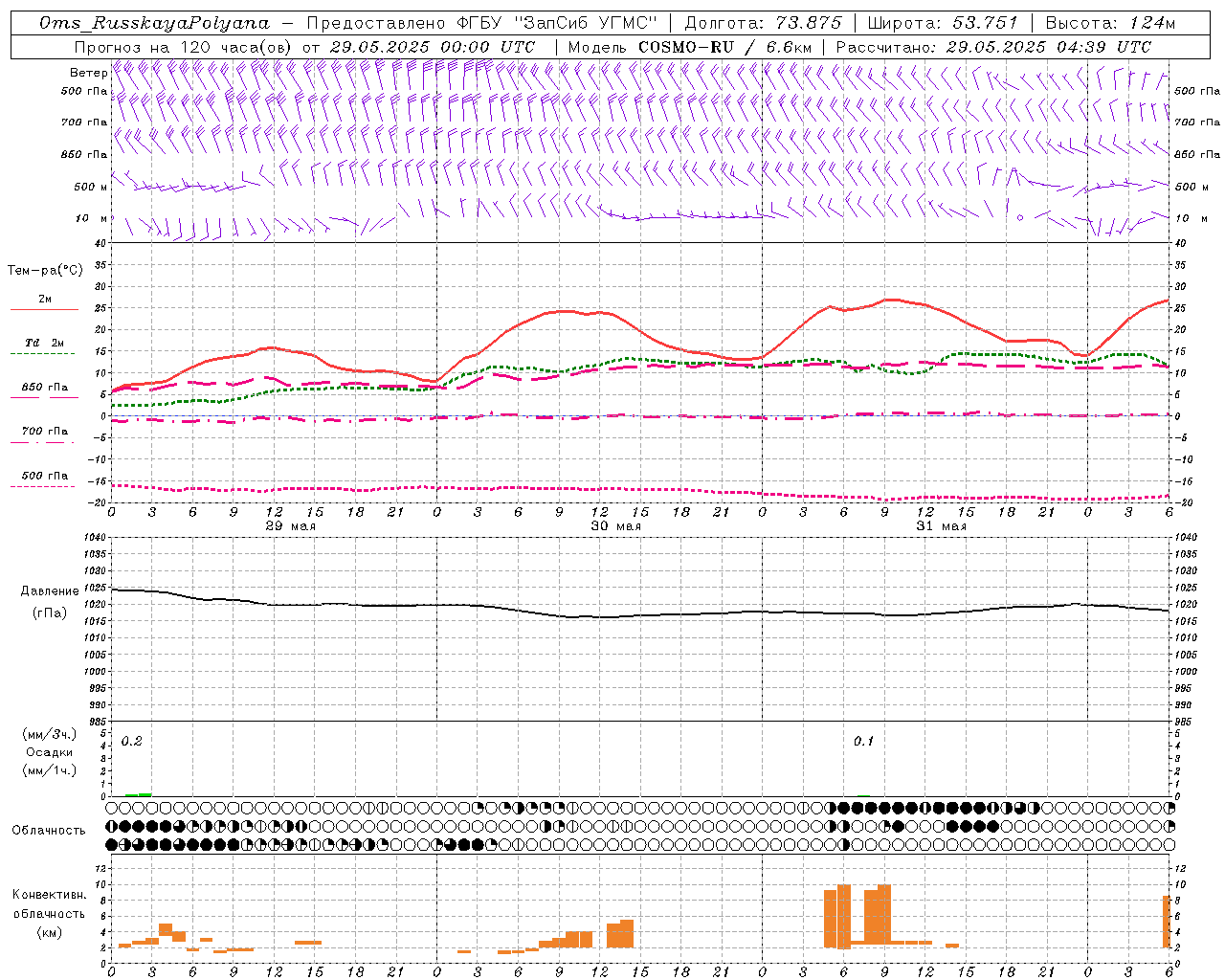Click the Давление (гПа) axis label
This screenshot has height=980, width=1225.
50,602
